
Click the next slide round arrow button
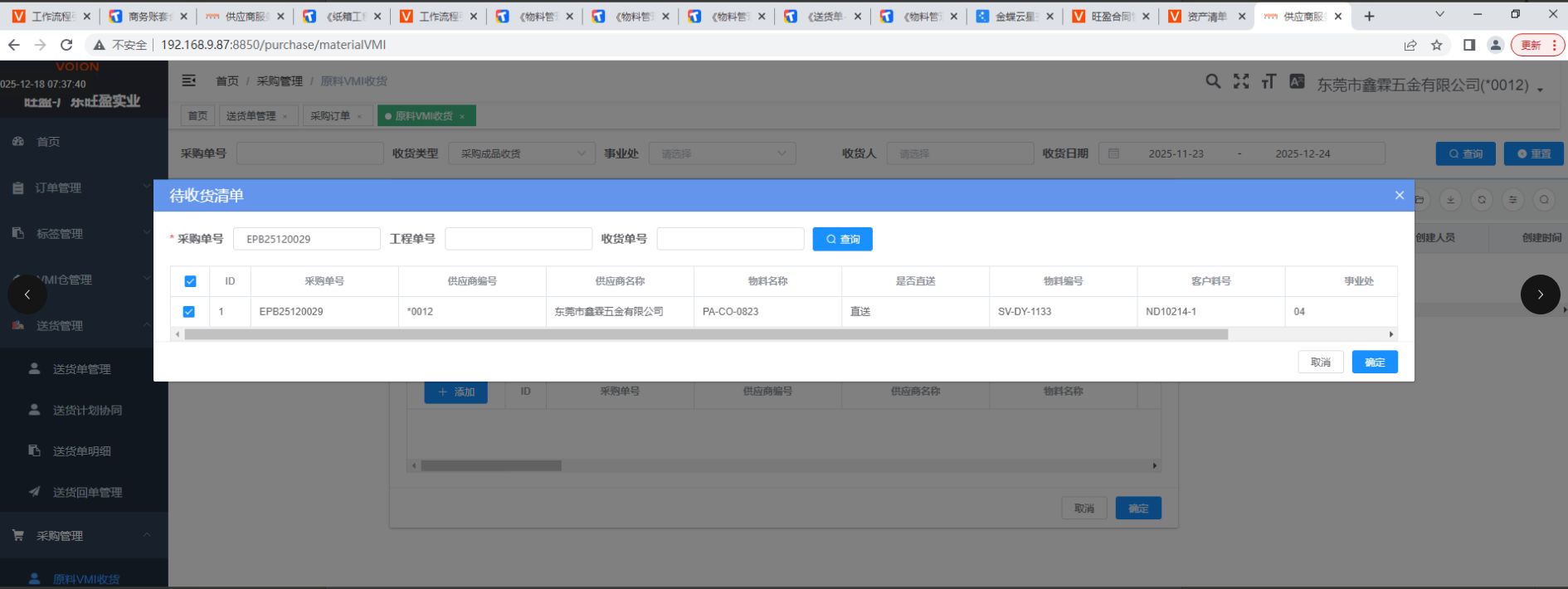(1541, 294)
